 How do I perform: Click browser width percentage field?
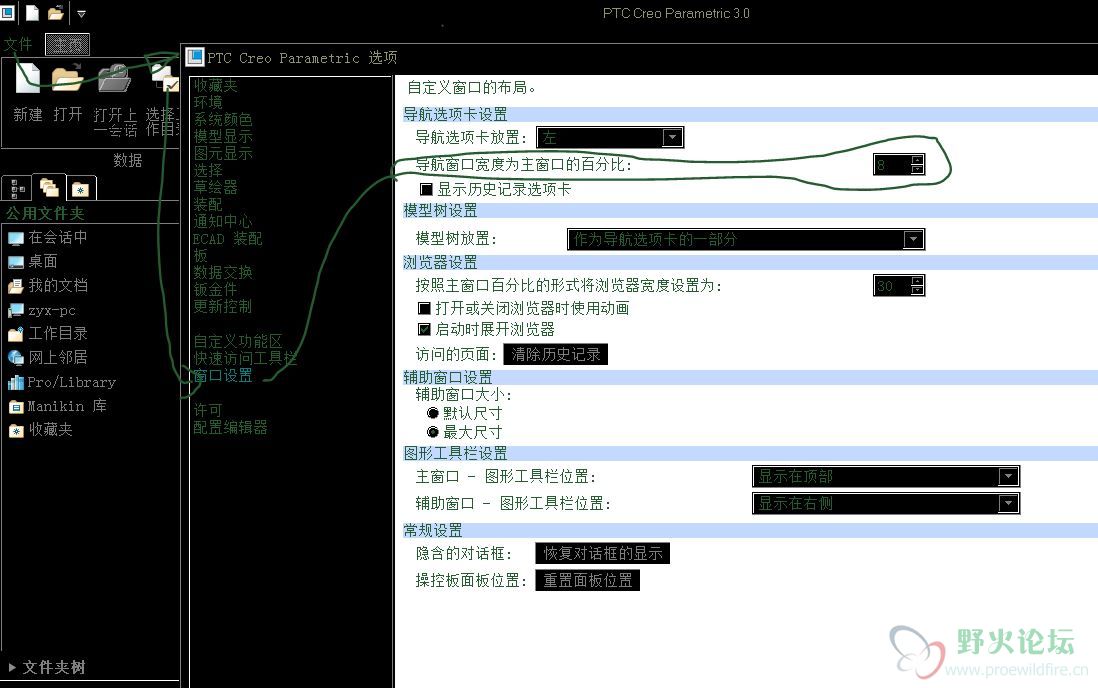pos(892,286)
